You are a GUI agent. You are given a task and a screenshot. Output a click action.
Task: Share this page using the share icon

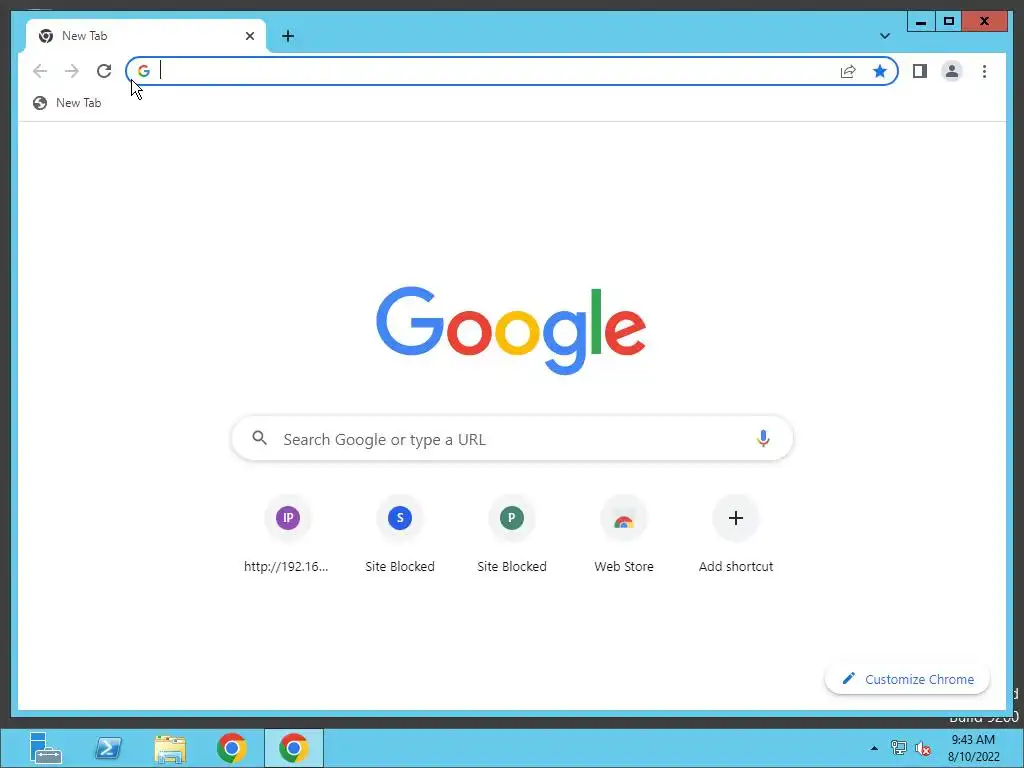coord(848,71)
